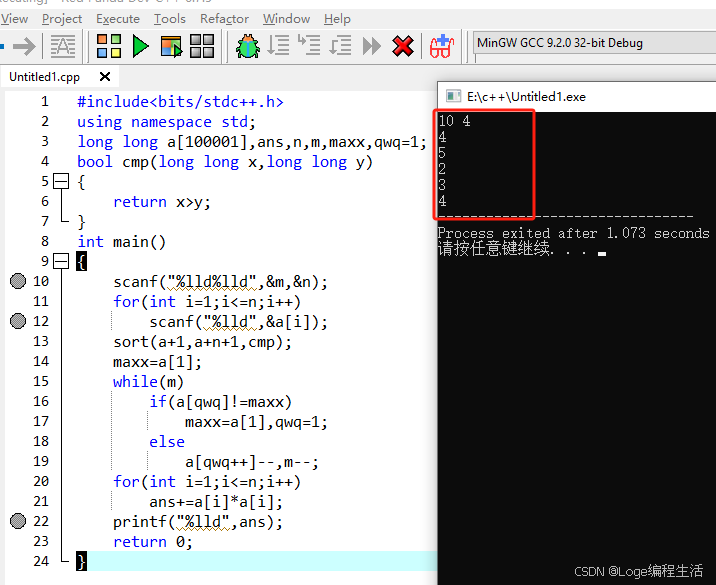Click the 'ans+=a[i]*a[i];' line
Image resolution: width=716 pixels, height=585 pixels.
(x=216, y=502)
